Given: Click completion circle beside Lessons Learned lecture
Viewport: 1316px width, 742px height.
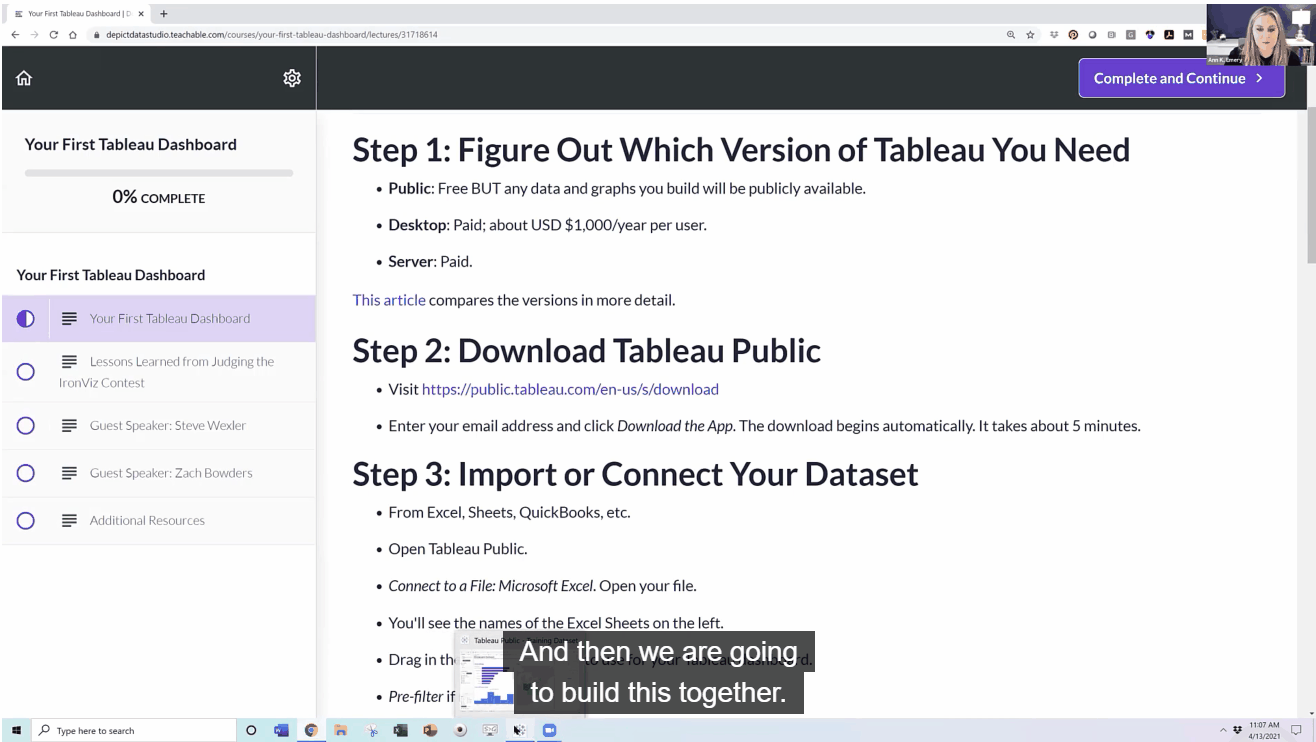Looking at the screenshot, I should [x=26, y=372].
